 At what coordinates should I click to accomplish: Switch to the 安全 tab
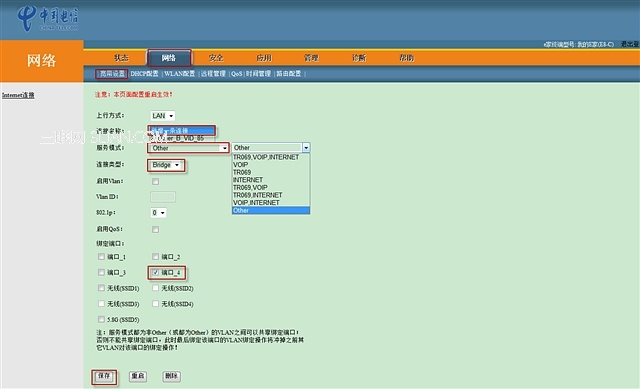[x=216, y=58]
